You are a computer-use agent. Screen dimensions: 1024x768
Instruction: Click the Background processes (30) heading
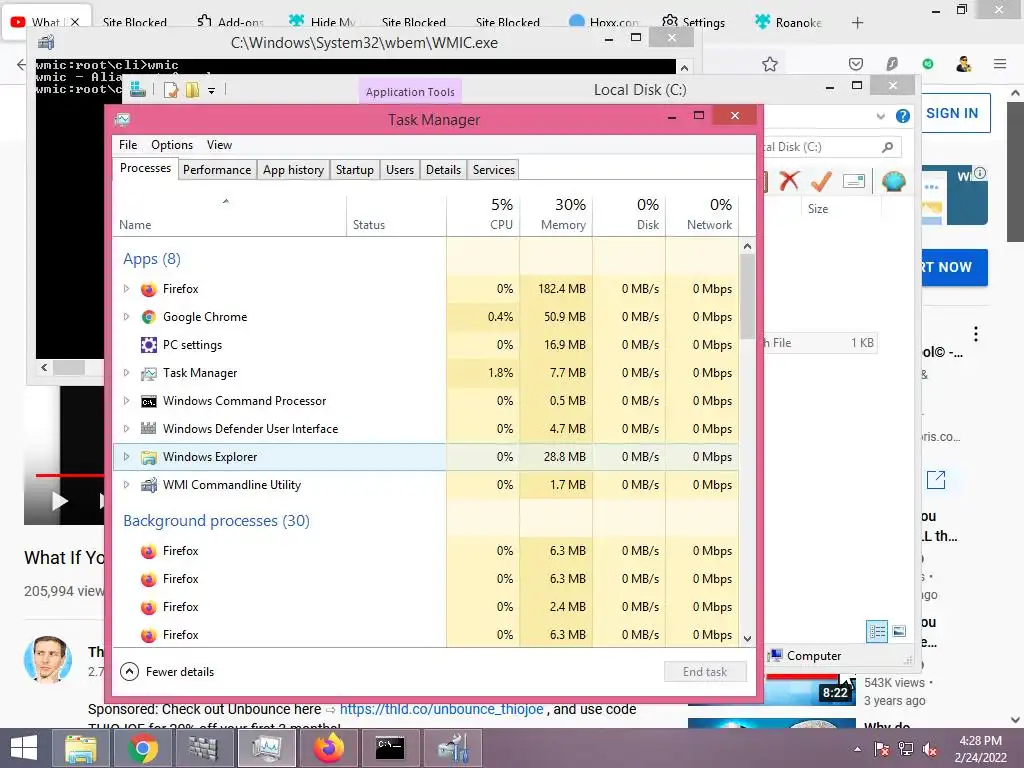[x=216, y=521]
